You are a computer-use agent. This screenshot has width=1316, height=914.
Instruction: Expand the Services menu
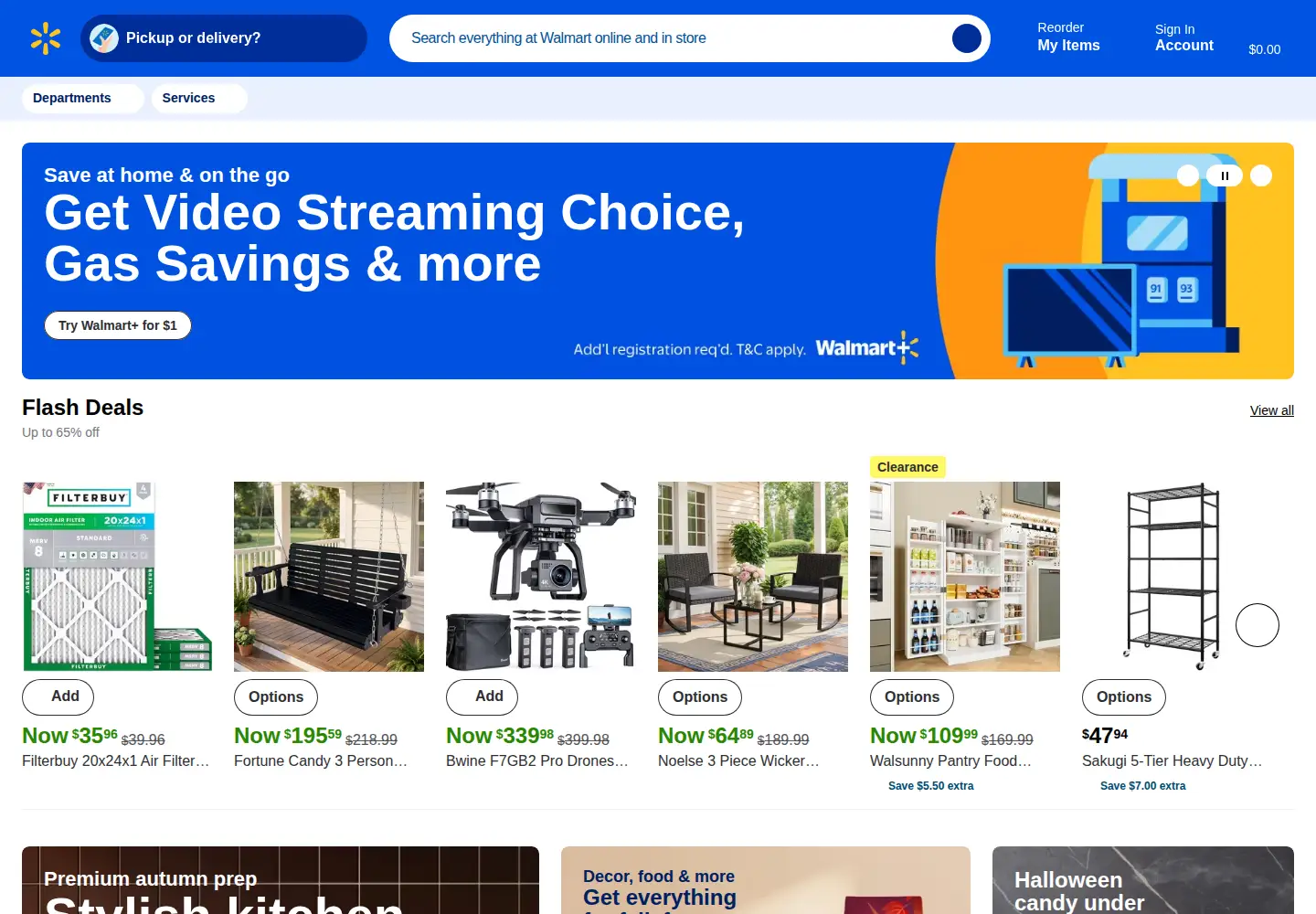[199, 98]
